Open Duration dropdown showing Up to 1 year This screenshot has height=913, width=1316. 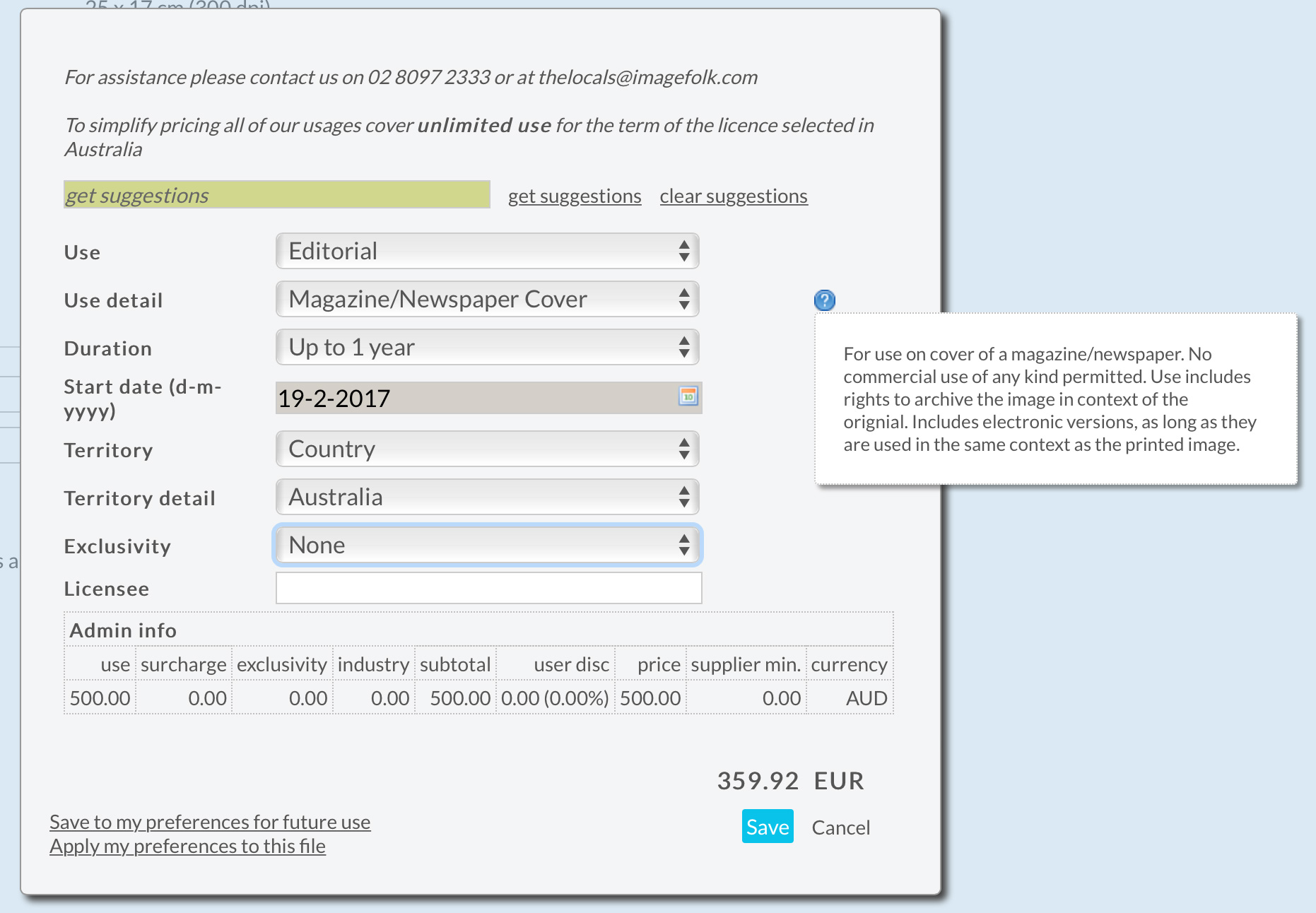488,347
